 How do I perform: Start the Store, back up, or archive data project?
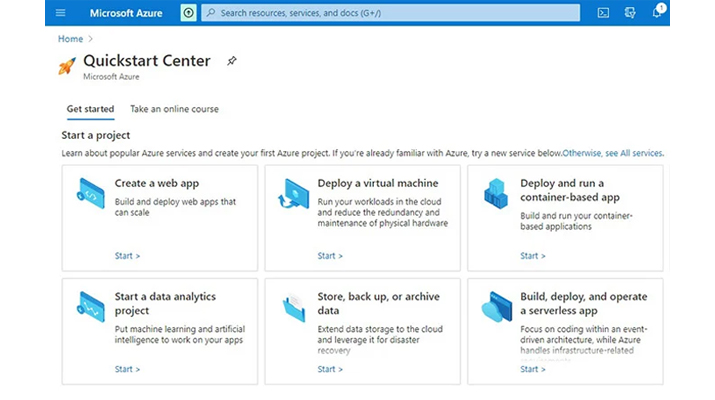[330, 369]
